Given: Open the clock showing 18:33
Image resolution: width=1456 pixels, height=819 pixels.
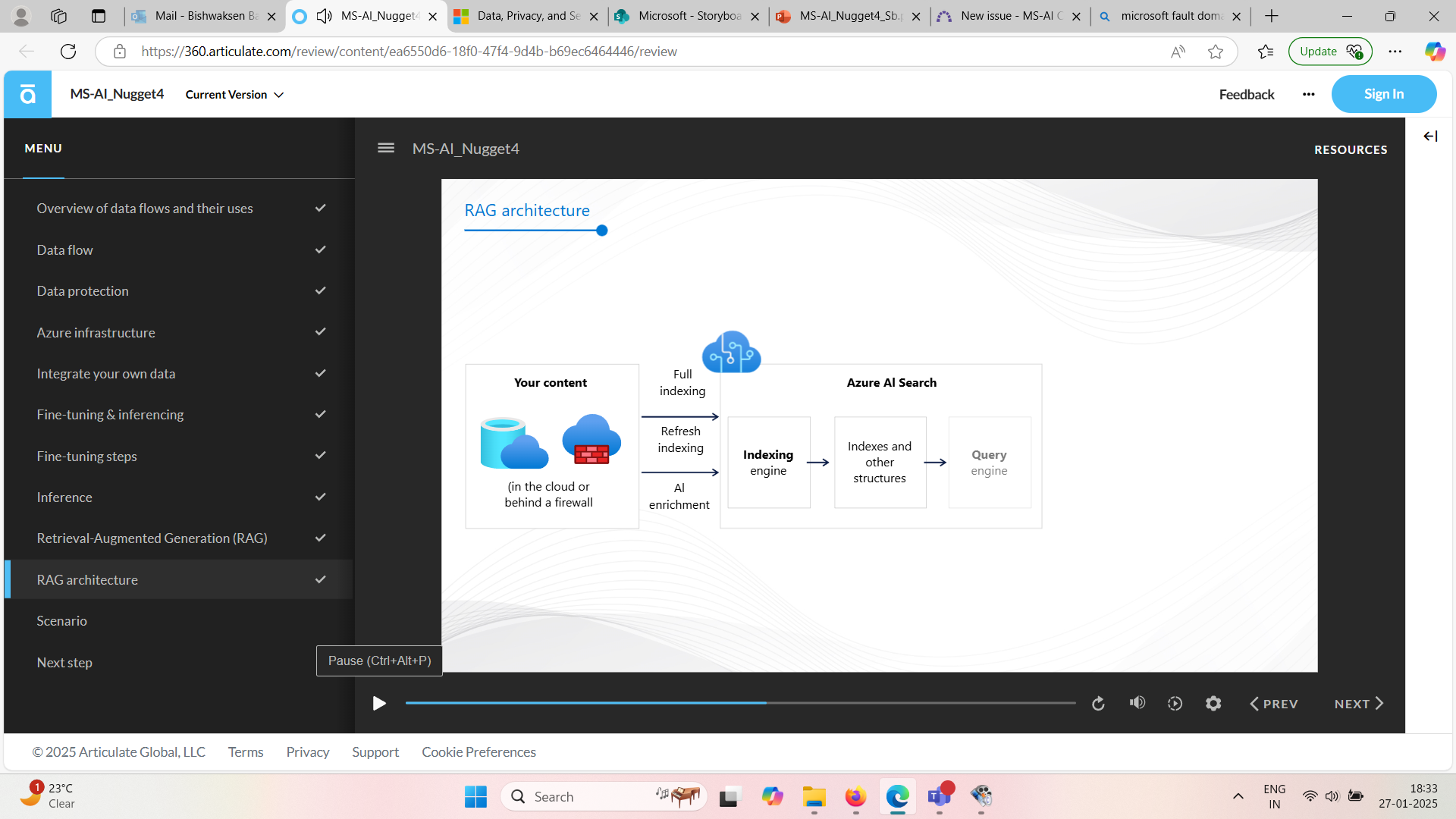Looking at the screenshot, I should click(x=1408, y=796).
